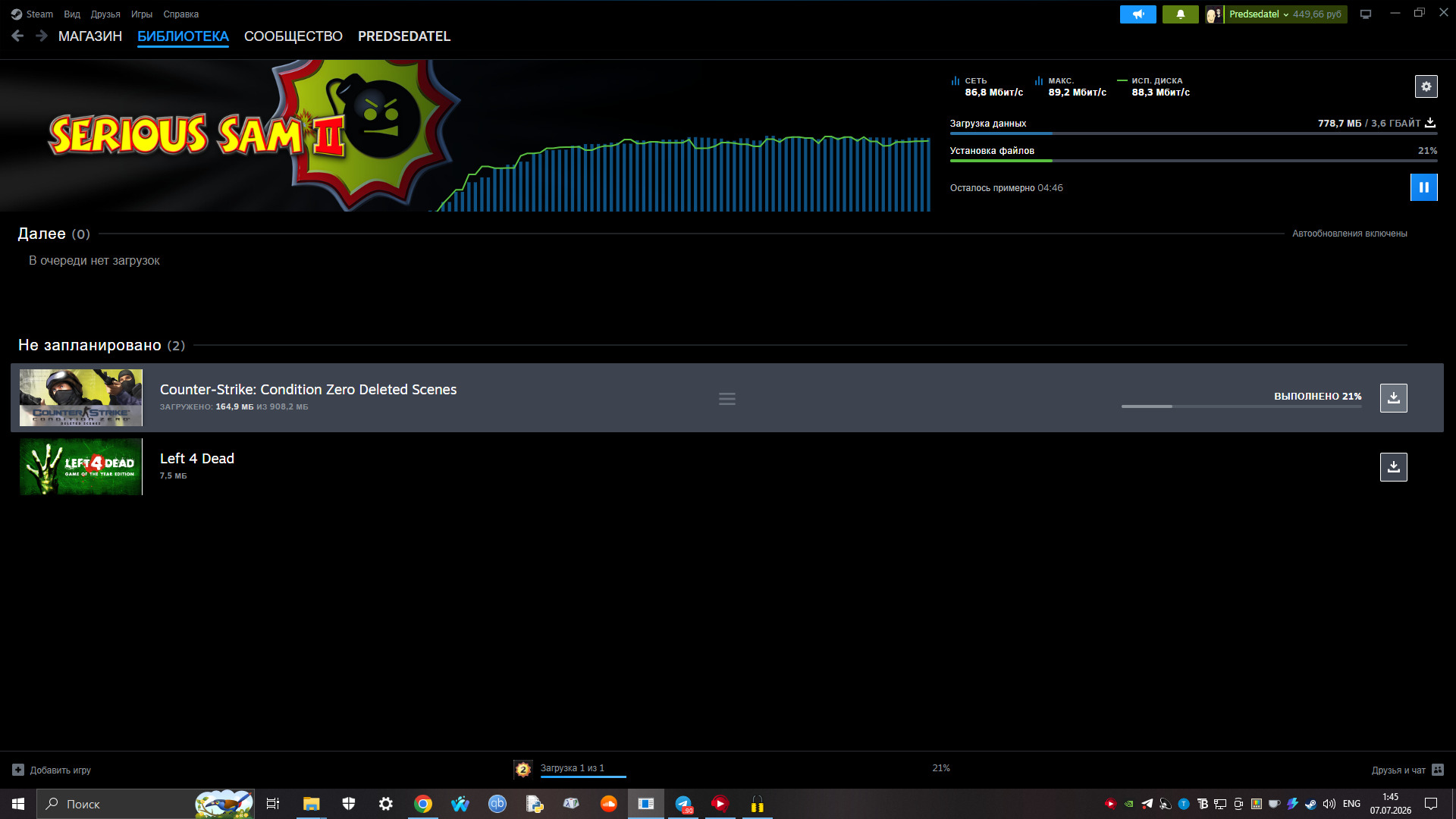Image resolution: width=1456 pixels, height=819 pixels.
Task: Click the taskbar Поиск search box
Action: [146, 804]
